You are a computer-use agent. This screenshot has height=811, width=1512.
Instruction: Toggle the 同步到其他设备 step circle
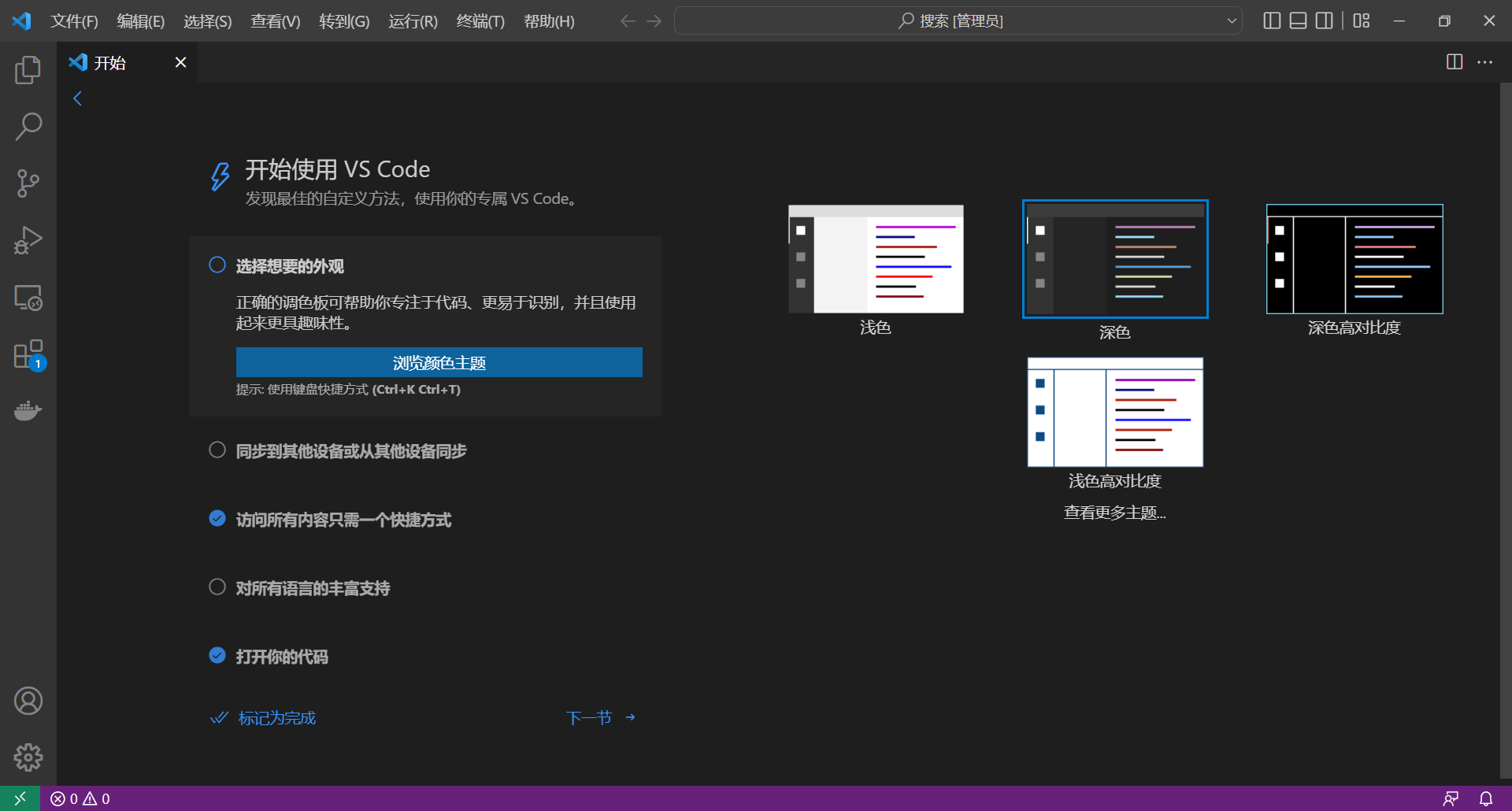(x=217, y=450)
